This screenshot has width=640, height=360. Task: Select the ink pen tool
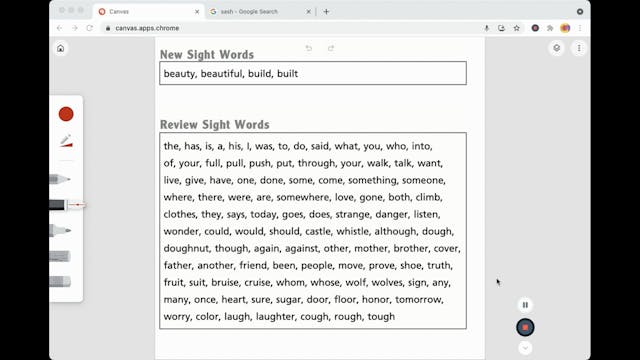[x=67, y=205]
